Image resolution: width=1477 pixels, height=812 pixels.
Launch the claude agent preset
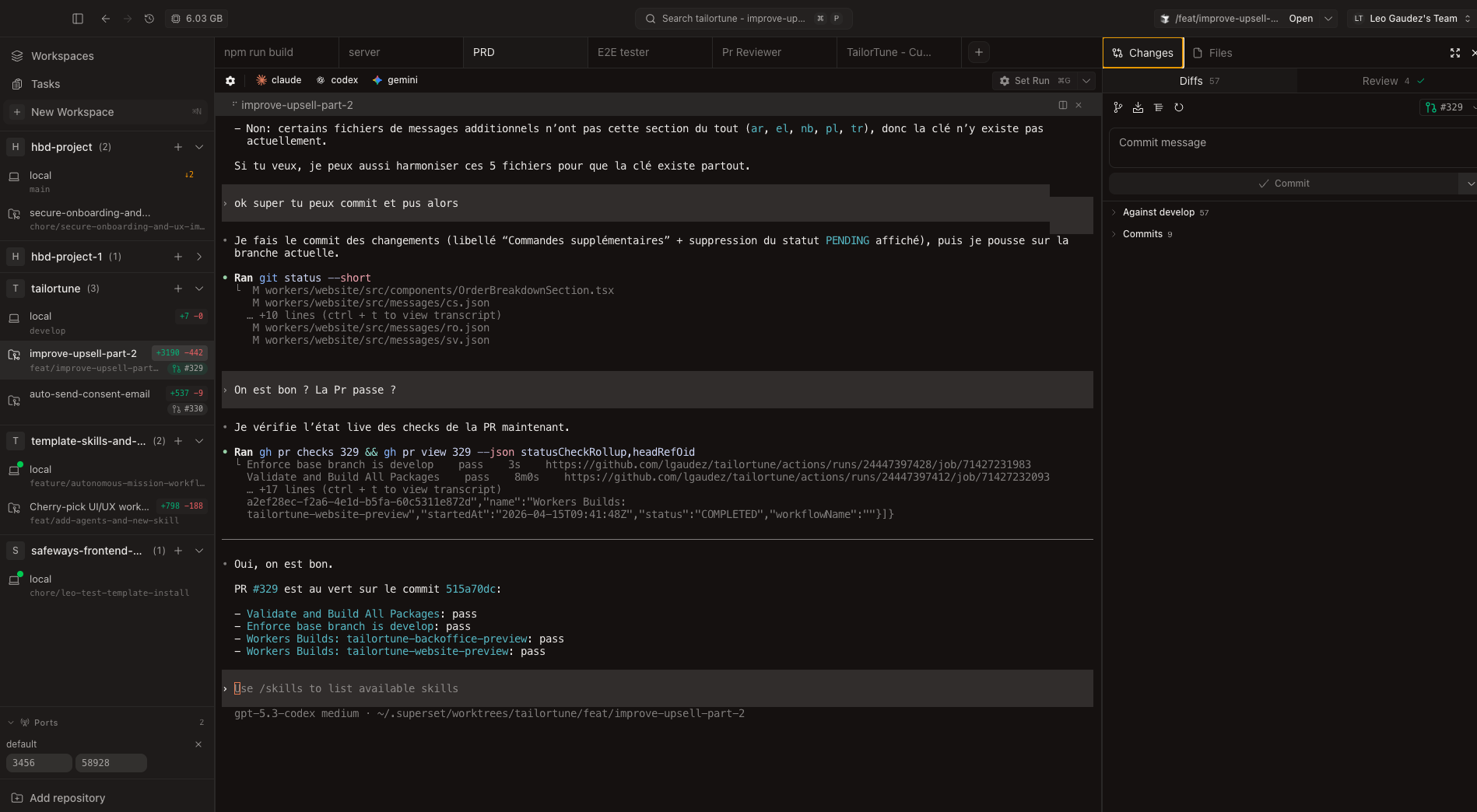tap(279, 80)
